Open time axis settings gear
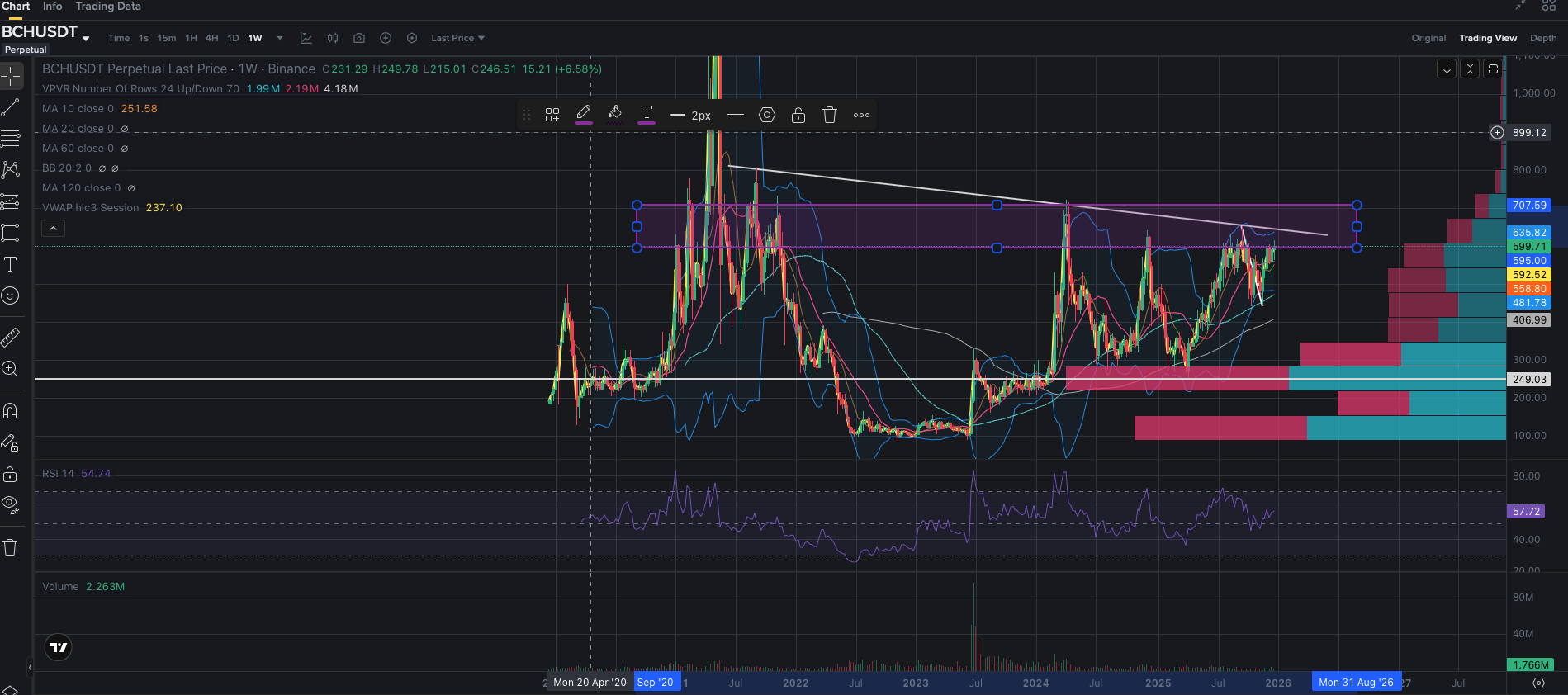Image resolution: width=1568 pixels, height=695 pixels. pos(1538,683)
